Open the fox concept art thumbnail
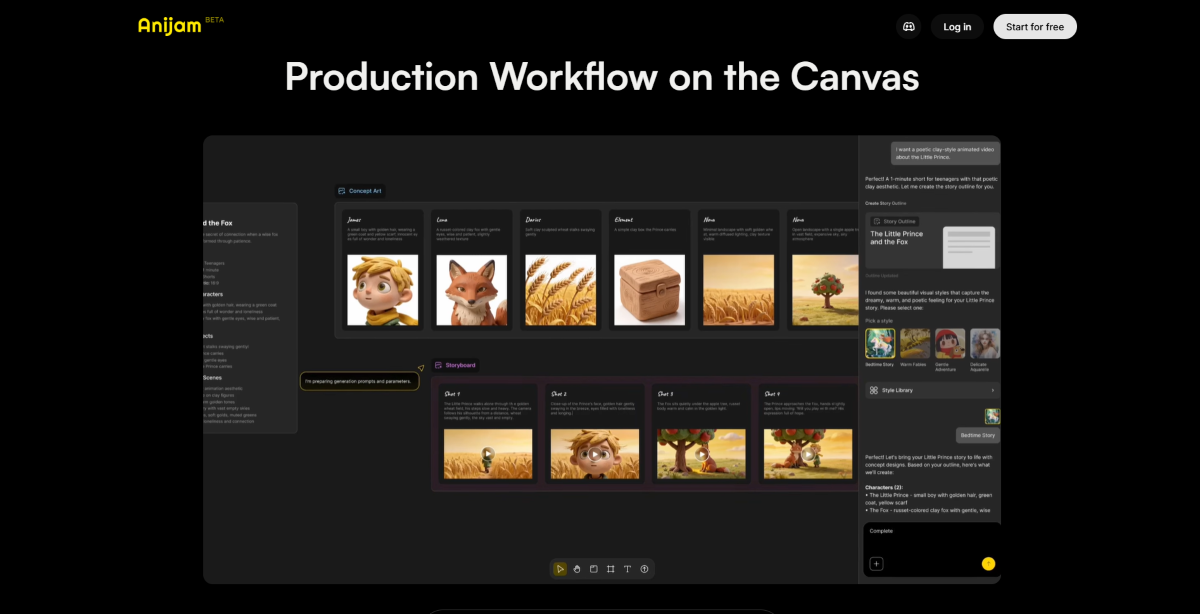 [471, 289]
